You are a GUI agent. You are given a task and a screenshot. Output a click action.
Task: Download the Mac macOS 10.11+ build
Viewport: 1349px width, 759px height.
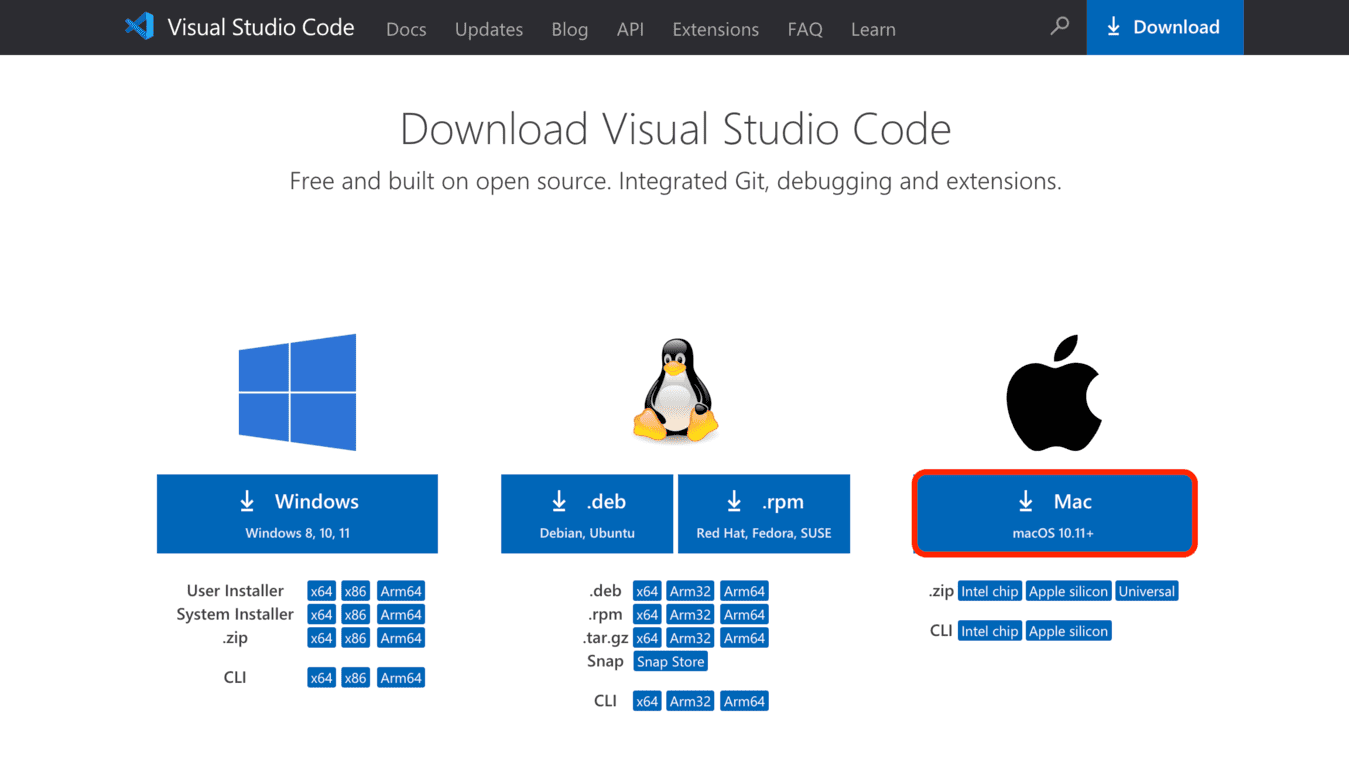[x=1054, y=514]
